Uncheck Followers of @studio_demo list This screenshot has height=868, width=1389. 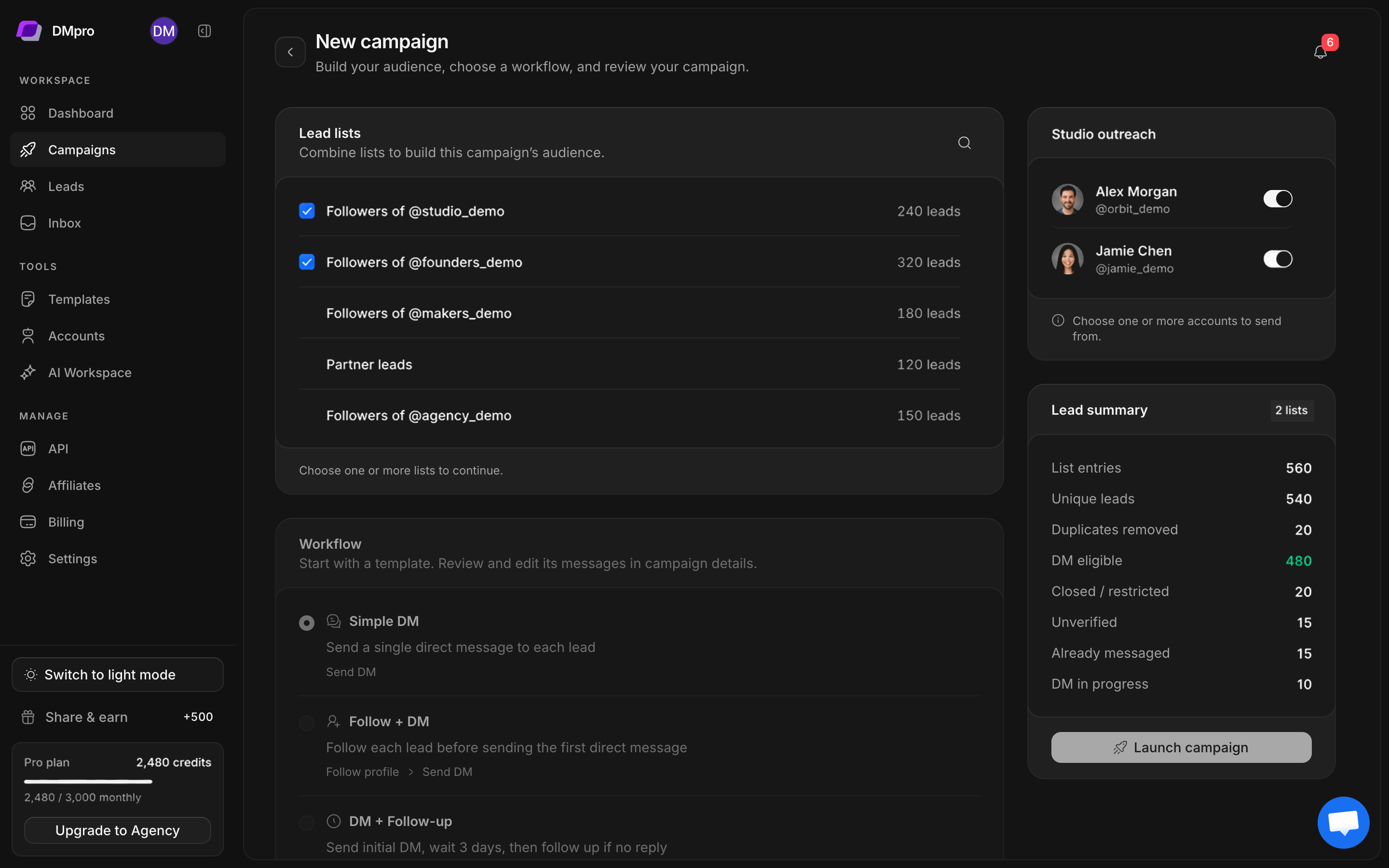pyautogui.click(x=307, y=211)
